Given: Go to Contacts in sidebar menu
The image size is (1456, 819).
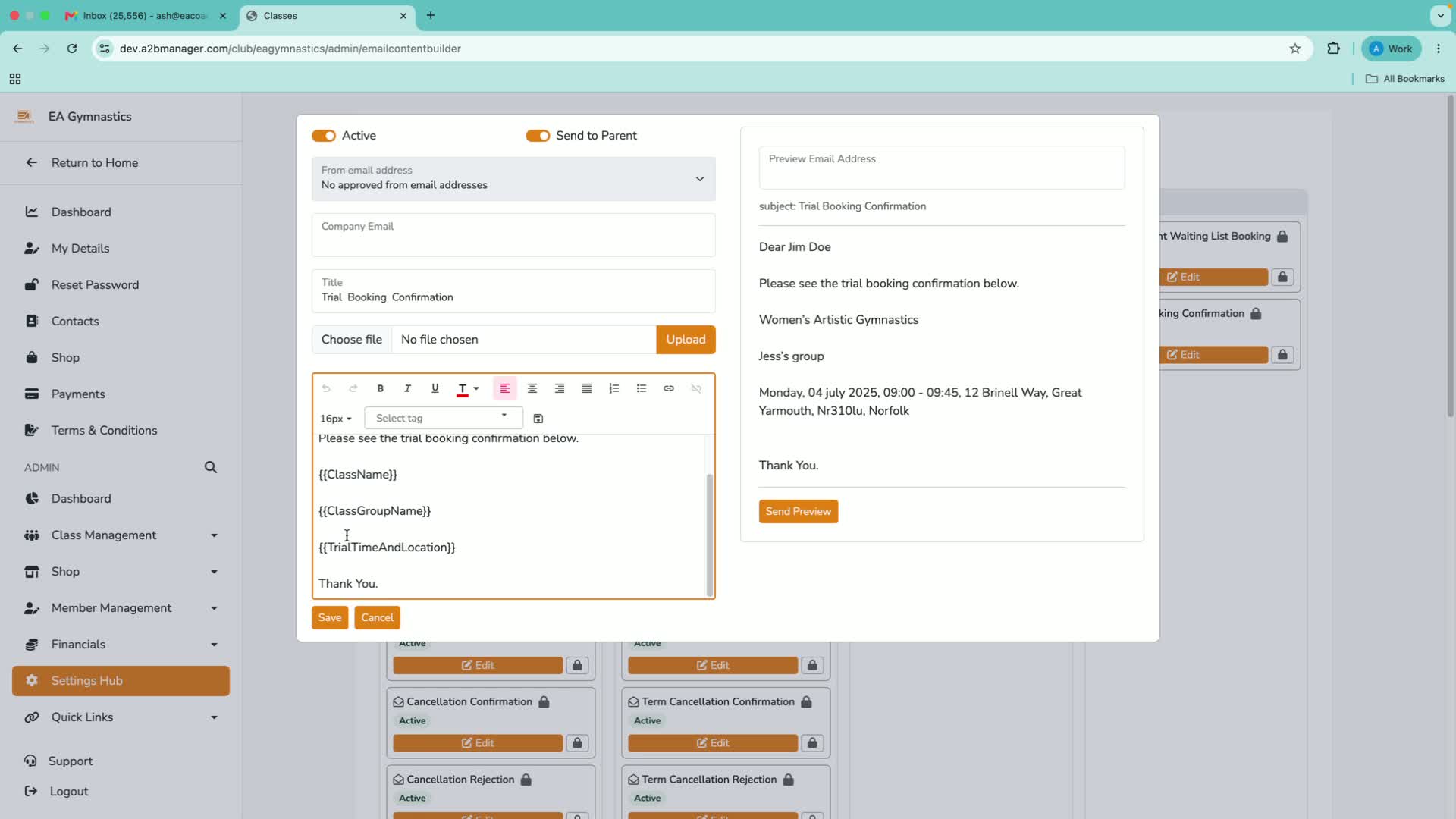Looking at the screenshot, I should 75,322.
